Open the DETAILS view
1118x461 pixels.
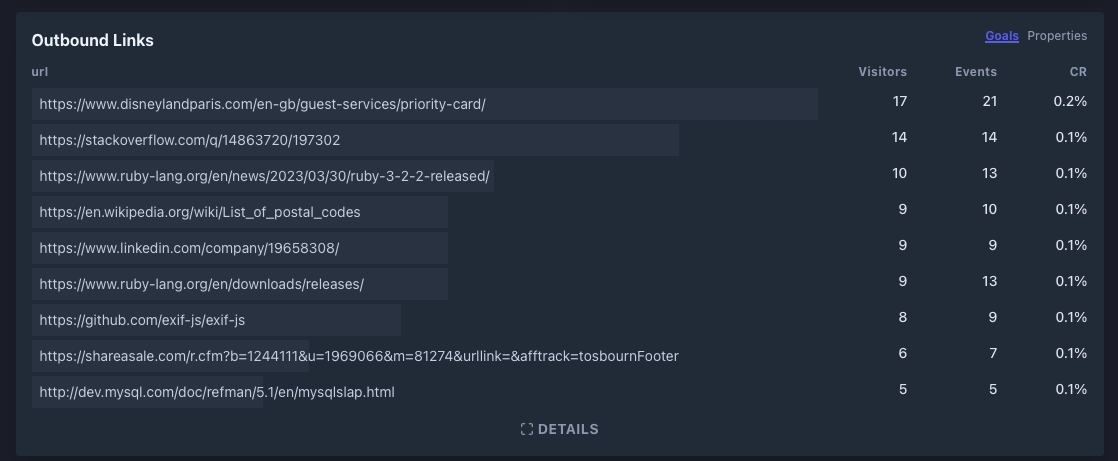coord(560,429)
